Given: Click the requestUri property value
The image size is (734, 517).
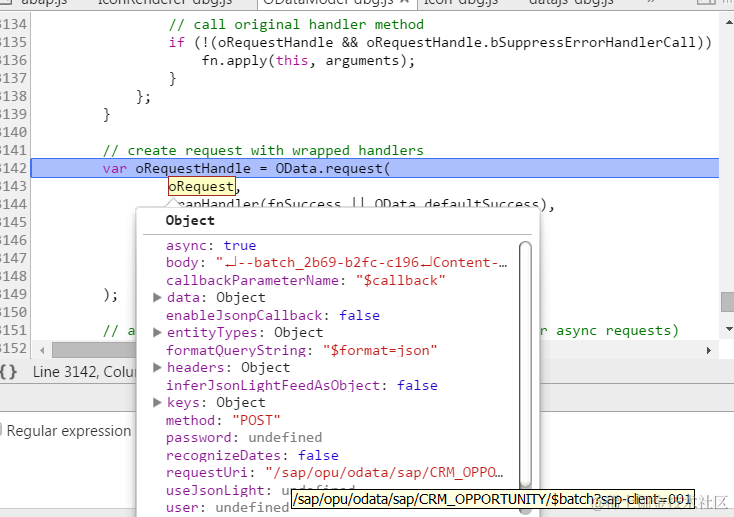Looking at the screenshot, I should tap(384, 473).
